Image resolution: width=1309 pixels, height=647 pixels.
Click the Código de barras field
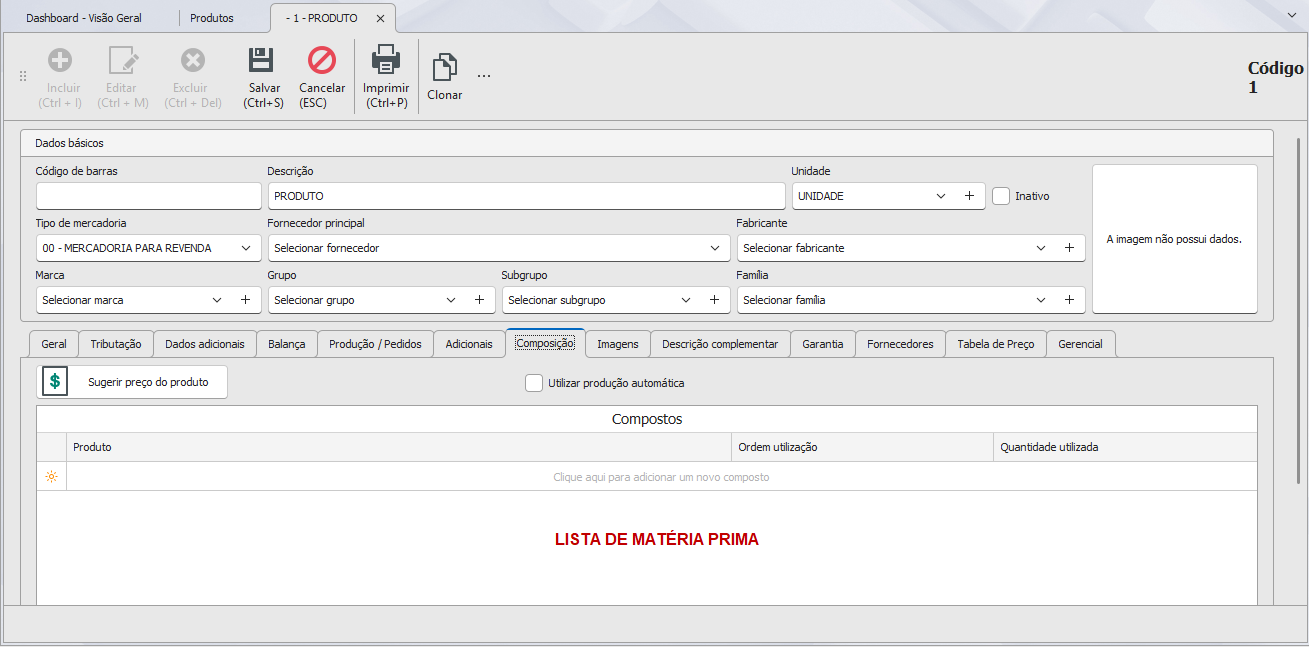pos(148,196)
